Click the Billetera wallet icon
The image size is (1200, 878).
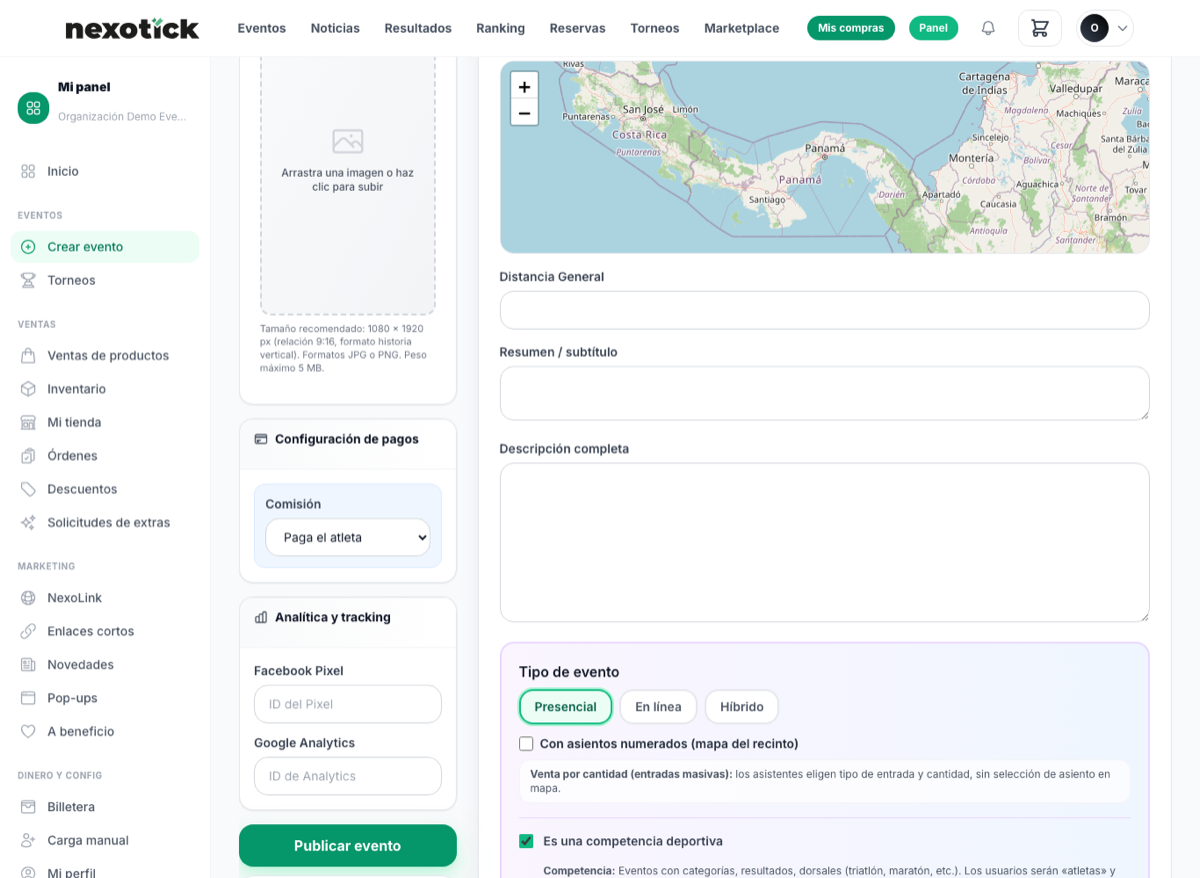(28, 807)
